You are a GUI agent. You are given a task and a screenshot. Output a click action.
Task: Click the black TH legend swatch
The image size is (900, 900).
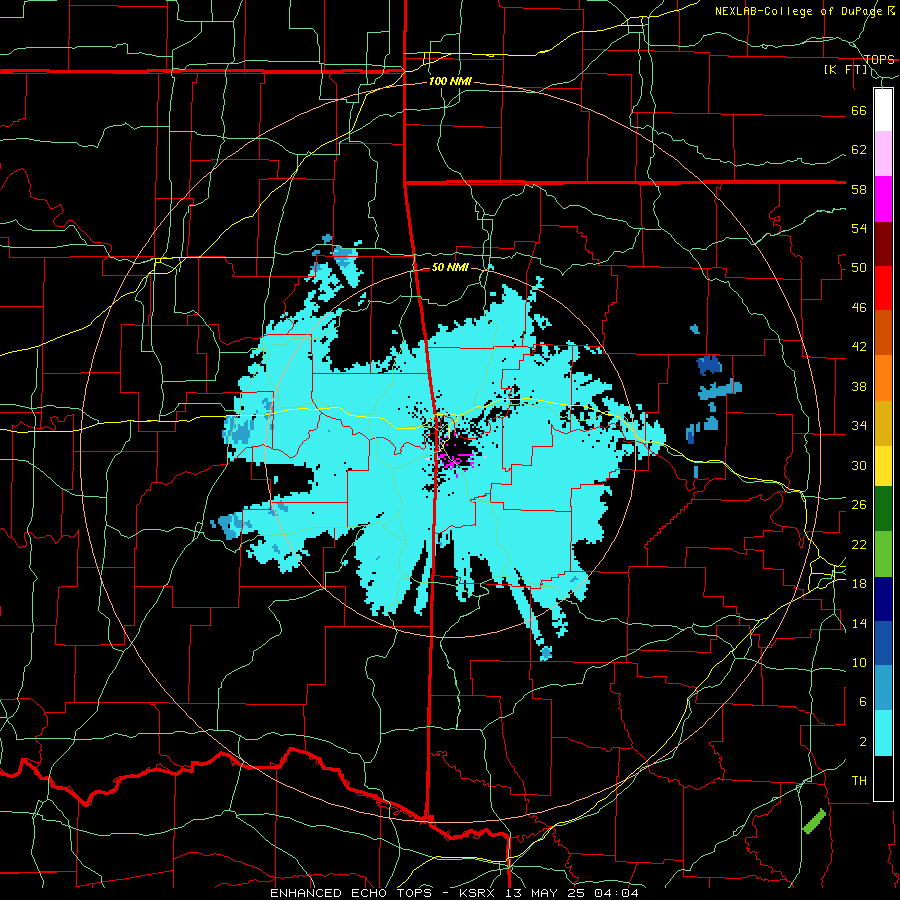pos(883,778)
